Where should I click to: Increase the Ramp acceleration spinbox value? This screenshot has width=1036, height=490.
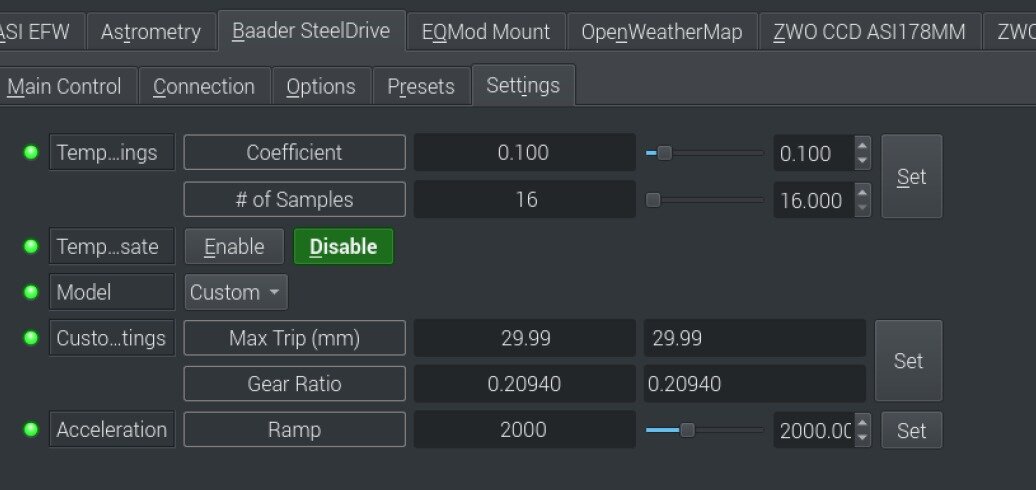(x=862, y=422)
